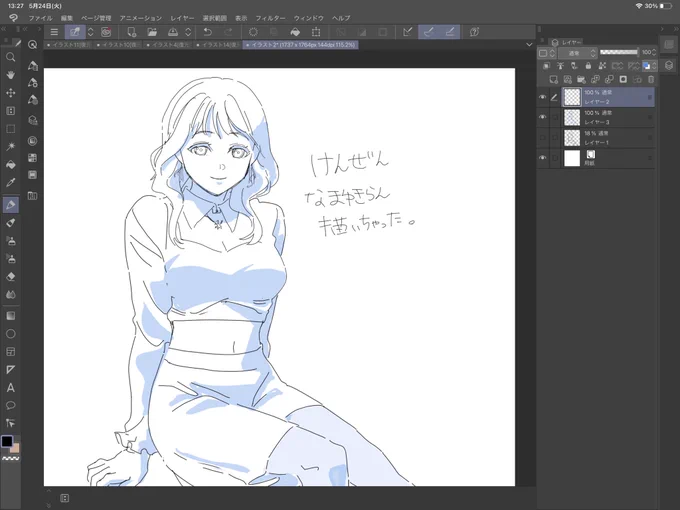Select the Move layer tool
This screenshot has height=510, width=680.
click(11, 93)
